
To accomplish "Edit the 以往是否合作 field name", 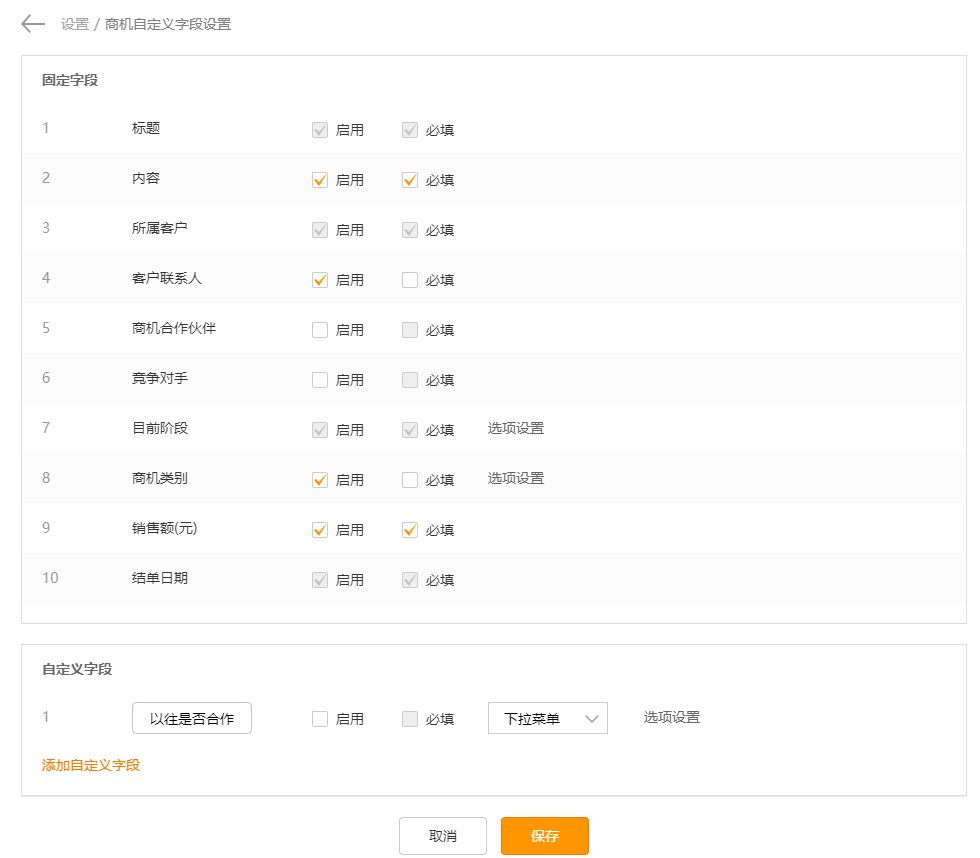I will 192,718.
